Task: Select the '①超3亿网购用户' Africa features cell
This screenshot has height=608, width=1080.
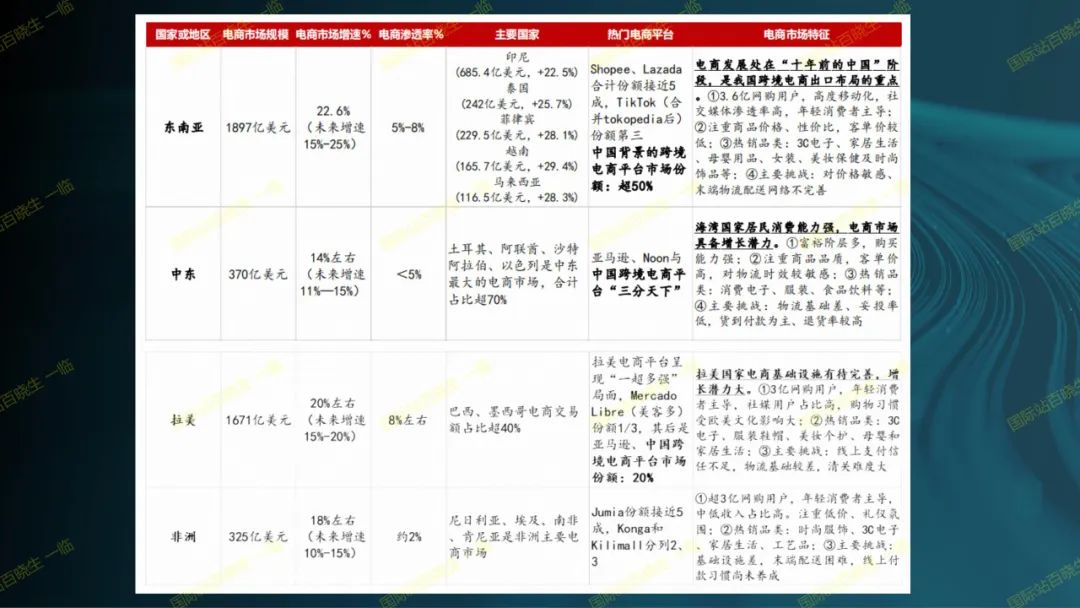Action: tap(797, 536)
